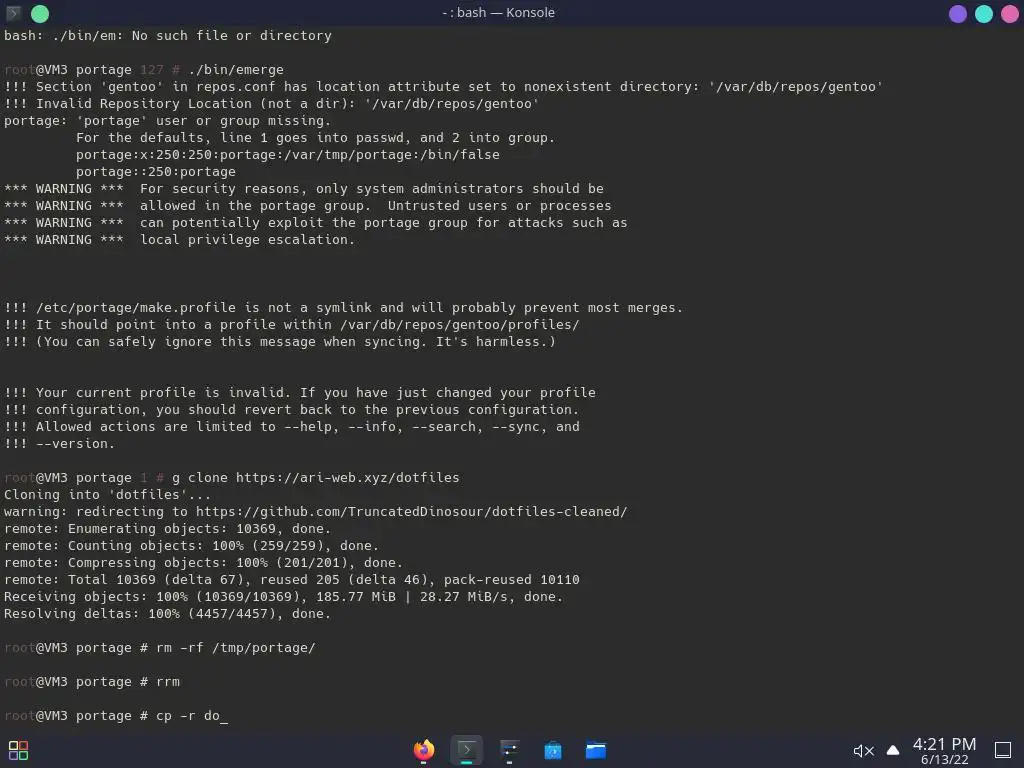Image resolution: width=1024 pixels, height=768 pixels.
Task: Click 'local privilege escalation.' warning line
Action: pos(180,239)
